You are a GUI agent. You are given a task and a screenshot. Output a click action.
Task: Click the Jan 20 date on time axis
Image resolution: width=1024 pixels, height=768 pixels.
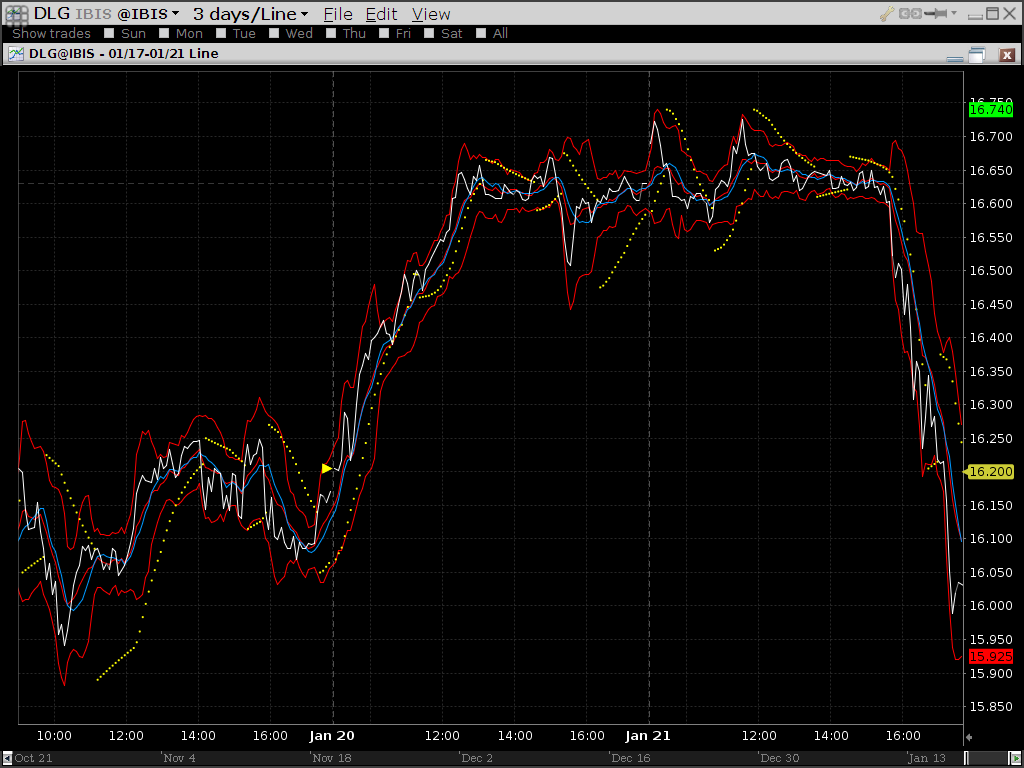coord(332,736)
